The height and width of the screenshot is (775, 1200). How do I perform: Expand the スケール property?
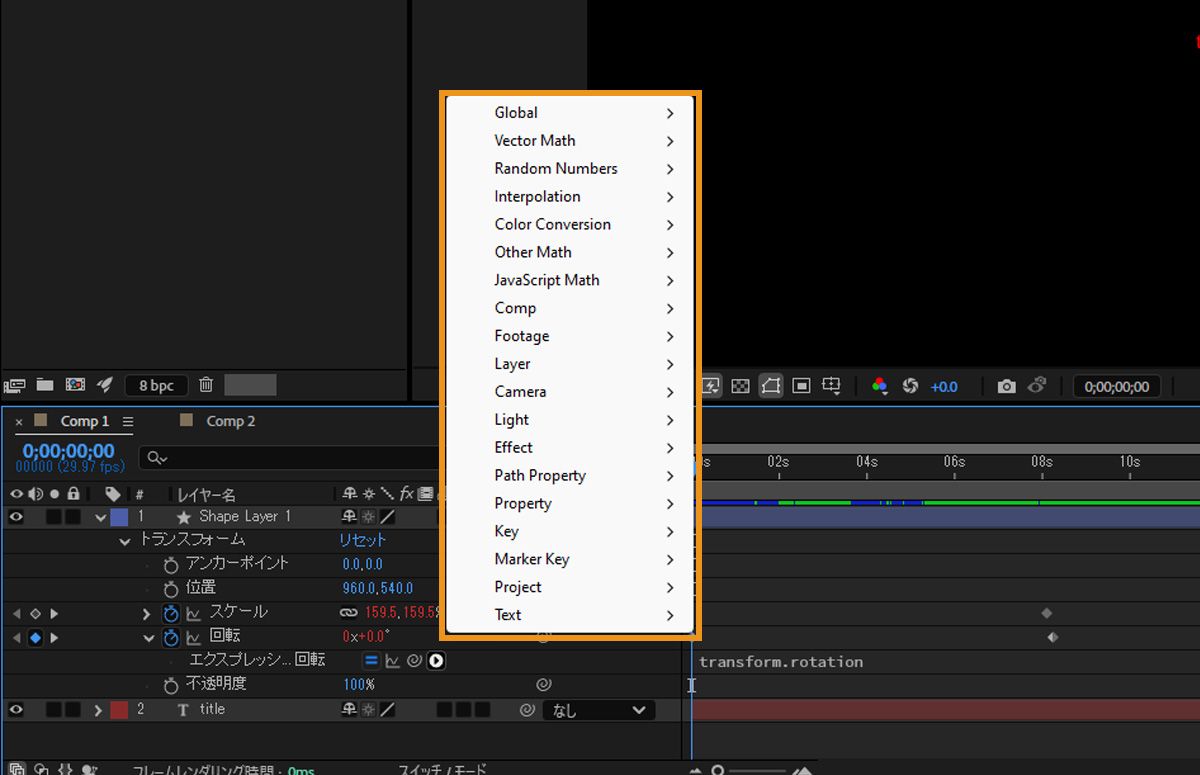click(x=146, y=612)
